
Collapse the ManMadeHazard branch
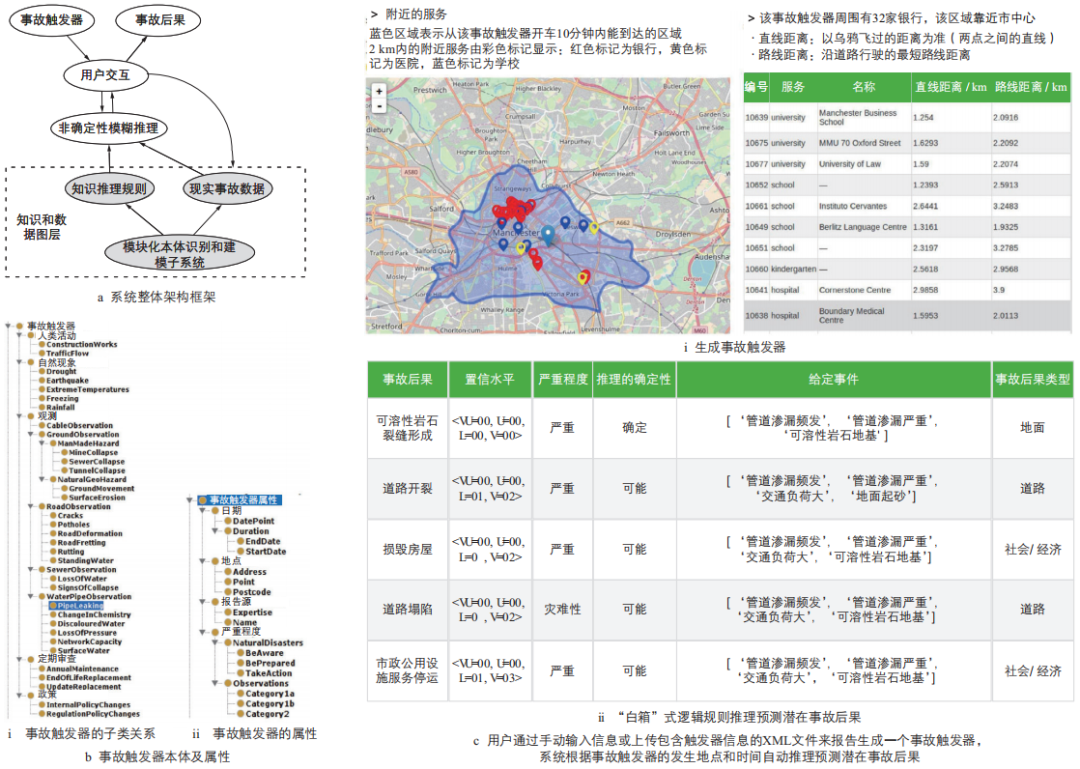42,444
